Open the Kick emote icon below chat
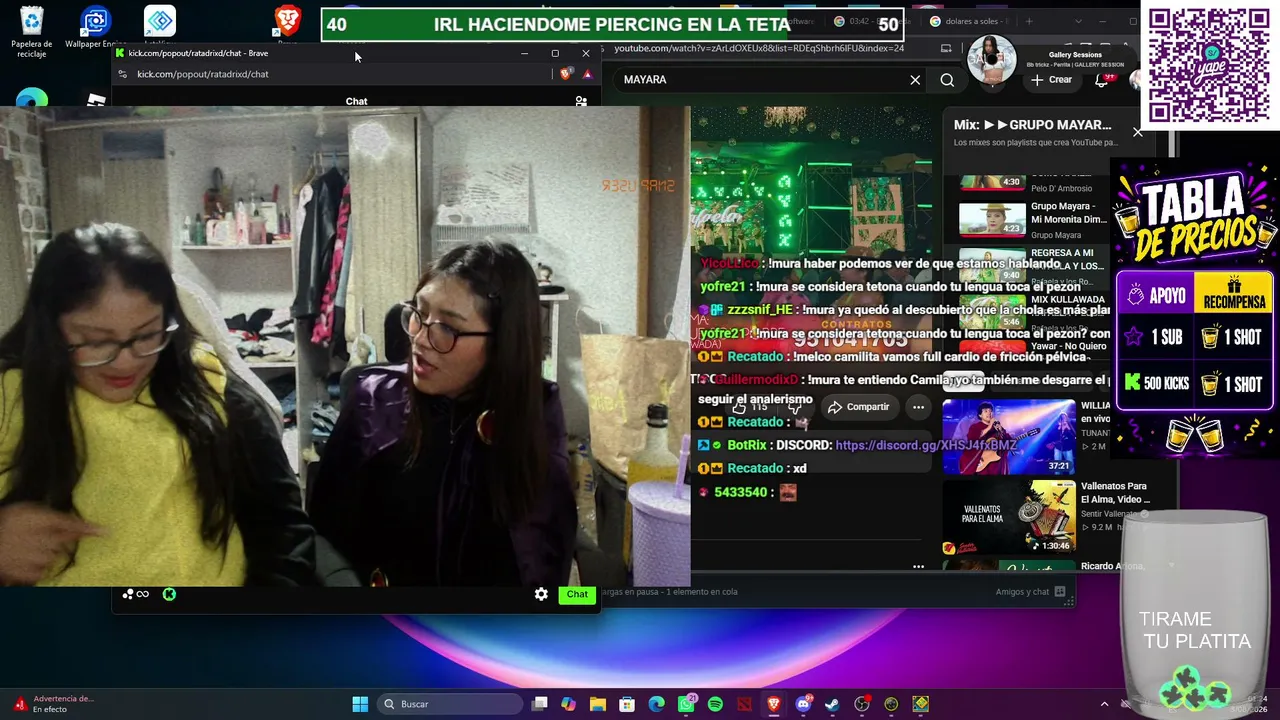This screenshot has width=1280, height=720. 169,594
